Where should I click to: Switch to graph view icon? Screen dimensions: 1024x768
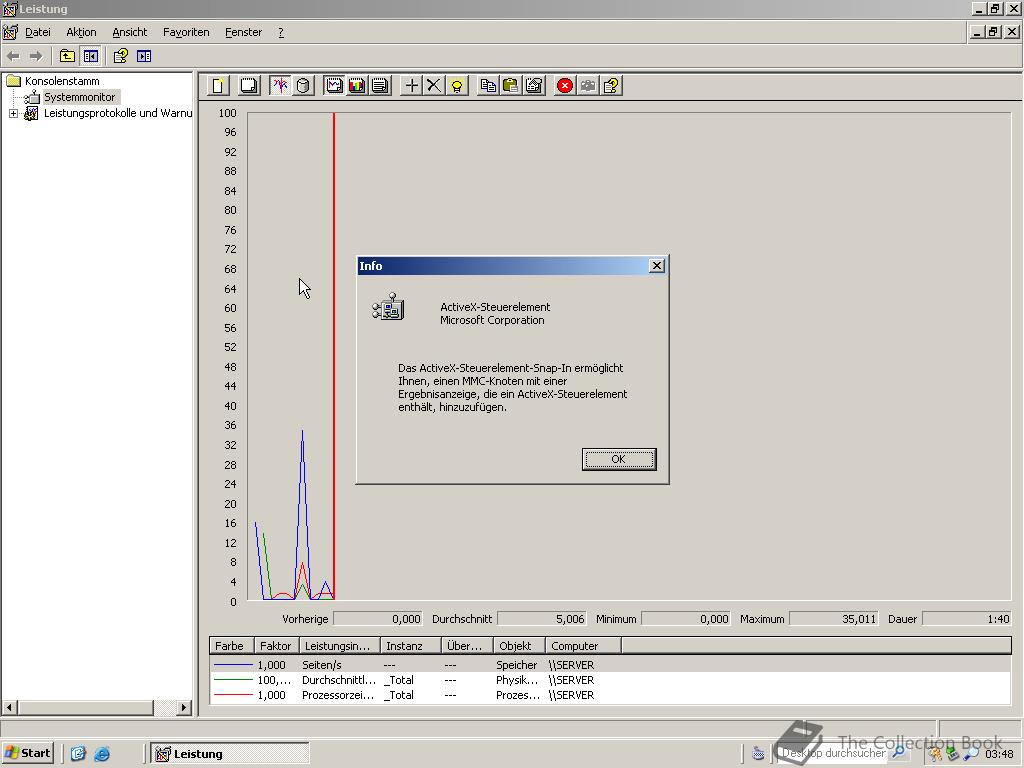[x=334, y=86]
